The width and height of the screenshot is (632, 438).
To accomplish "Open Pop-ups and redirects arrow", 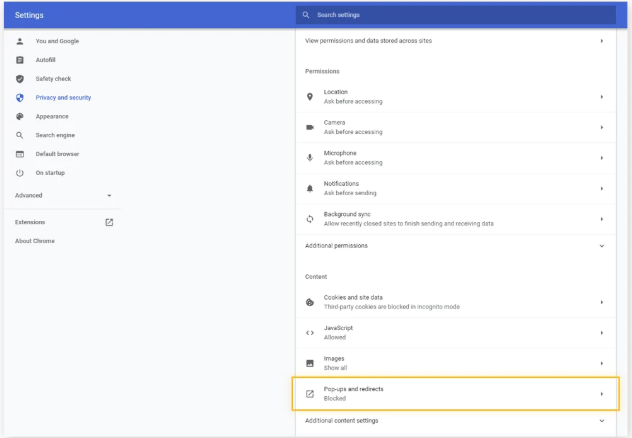I will tap(601, 394).
